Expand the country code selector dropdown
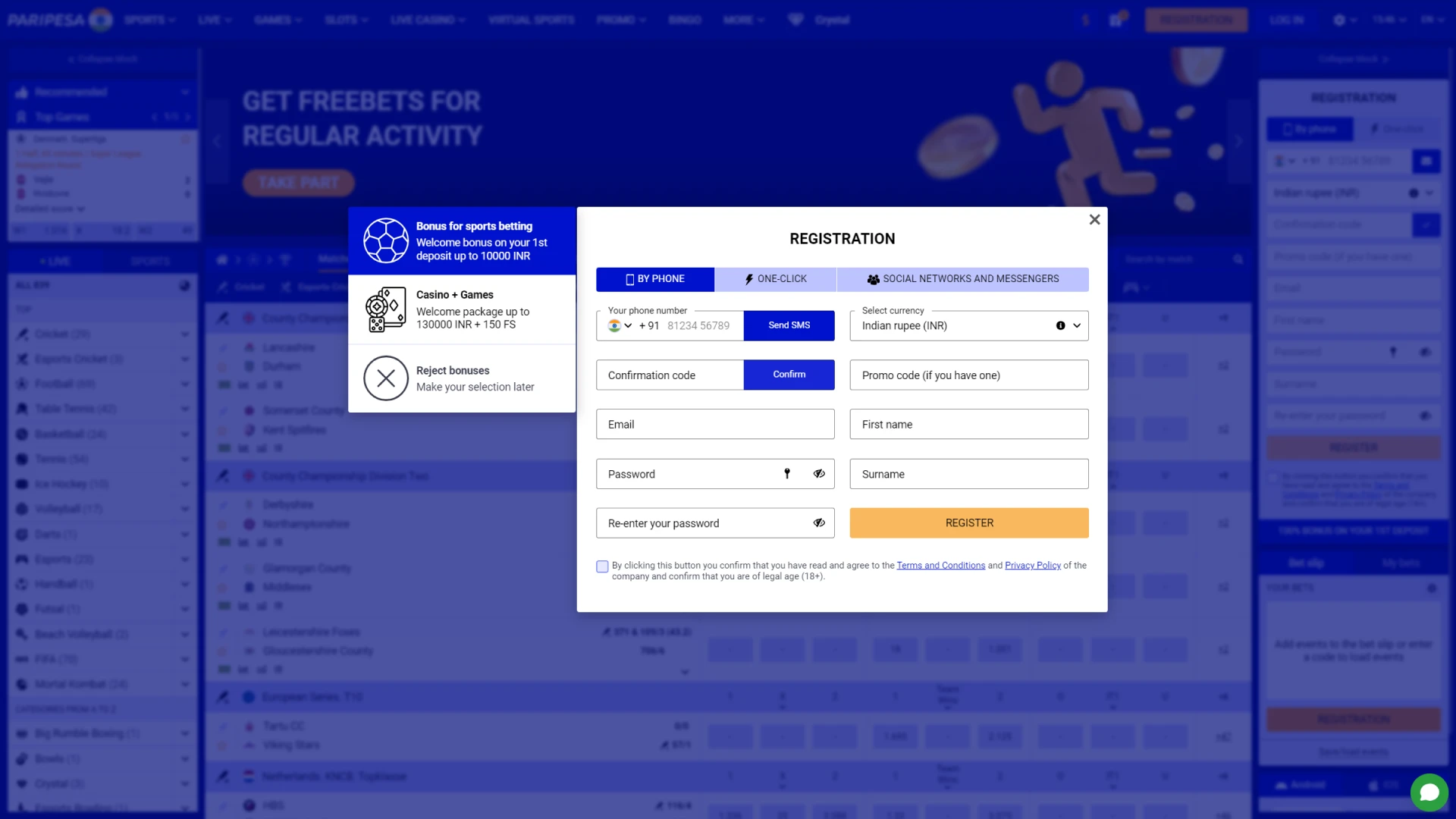This screenshot has height=819, width=1456. tap(617, 325)
